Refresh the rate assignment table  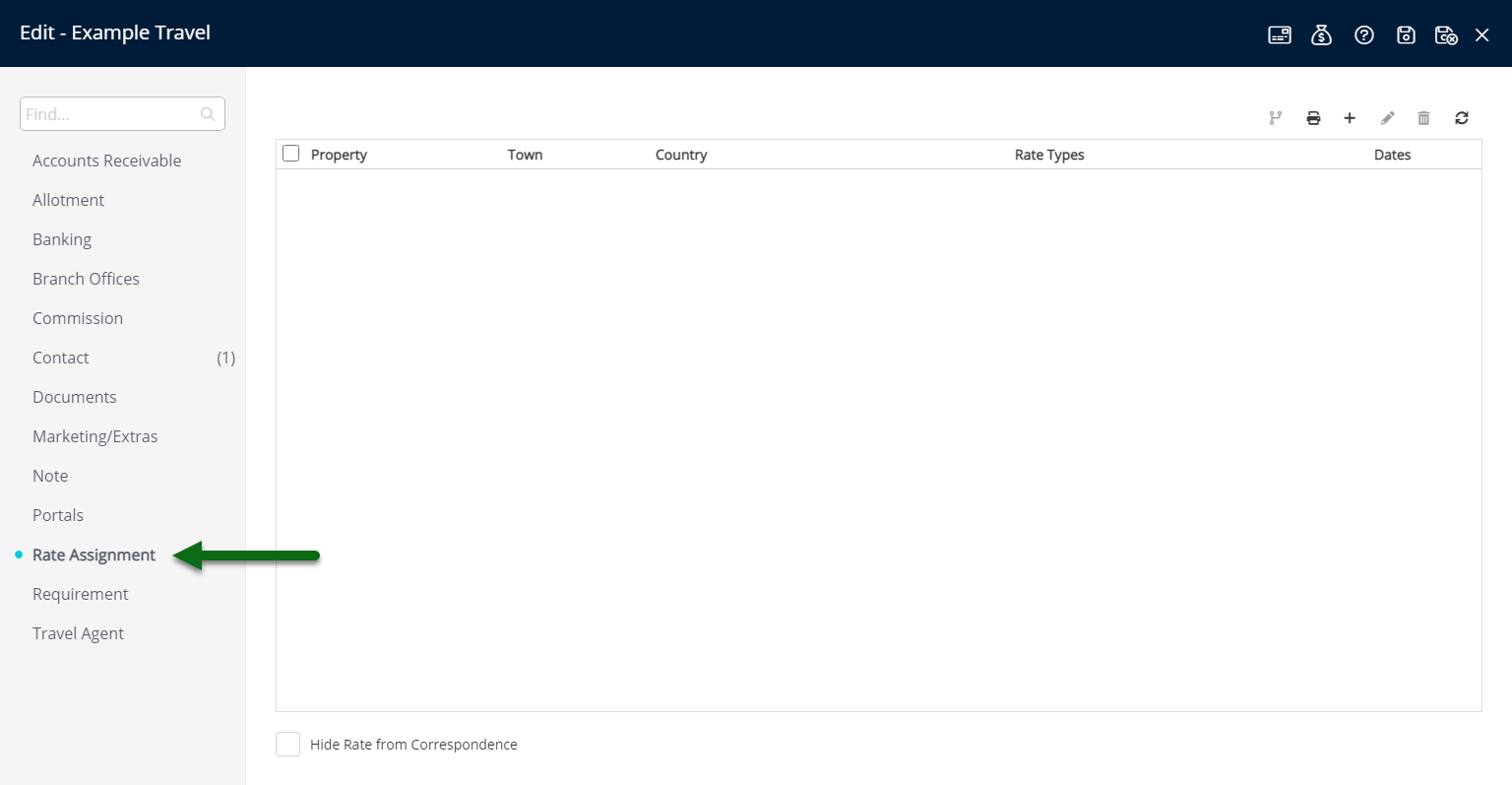point(1462,118)
